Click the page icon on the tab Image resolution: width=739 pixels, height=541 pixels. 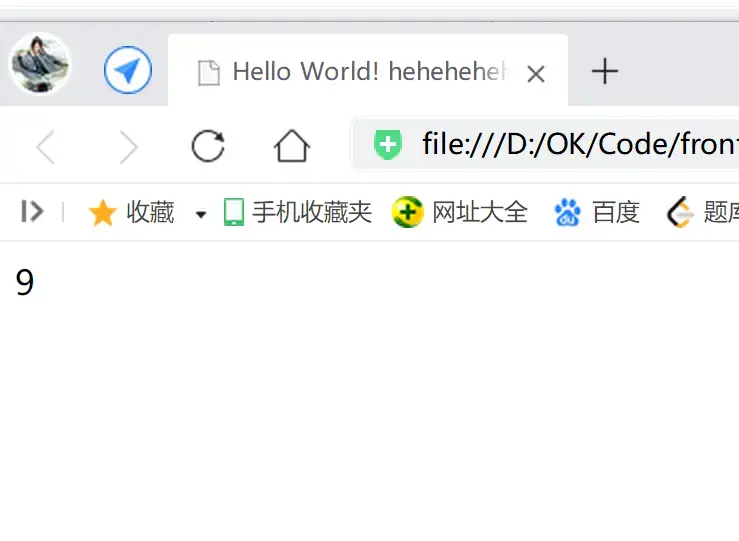tap(209, 73)
